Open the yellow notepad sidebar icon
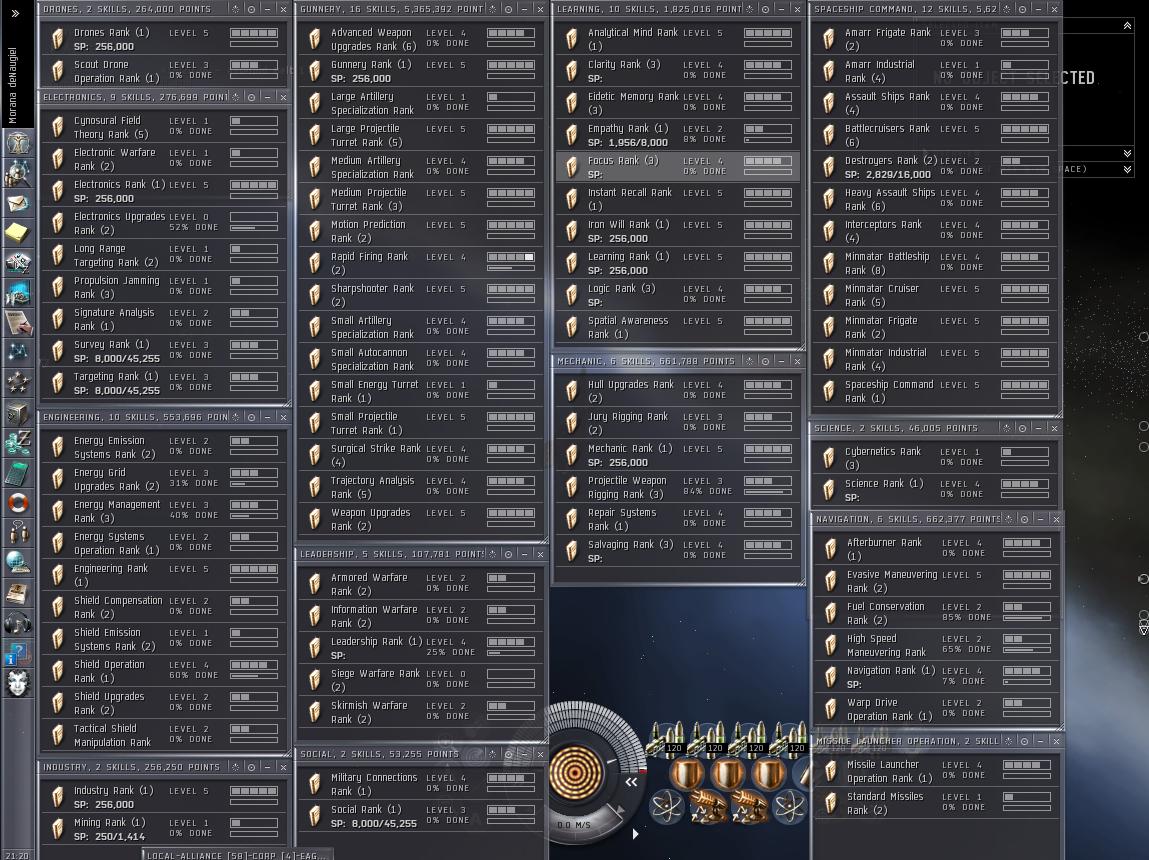Screen dimensions: 1149x860 (18, 232)
